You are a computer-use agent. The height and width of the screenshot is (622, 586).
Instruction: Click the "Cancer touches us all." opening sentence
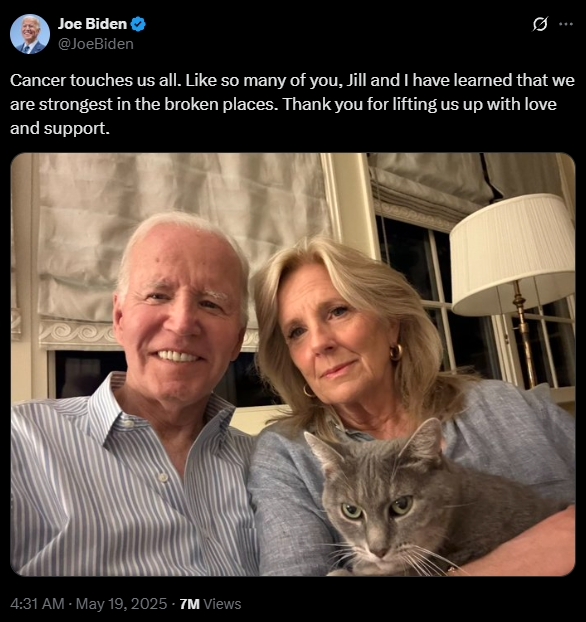(x=96, y=80)
